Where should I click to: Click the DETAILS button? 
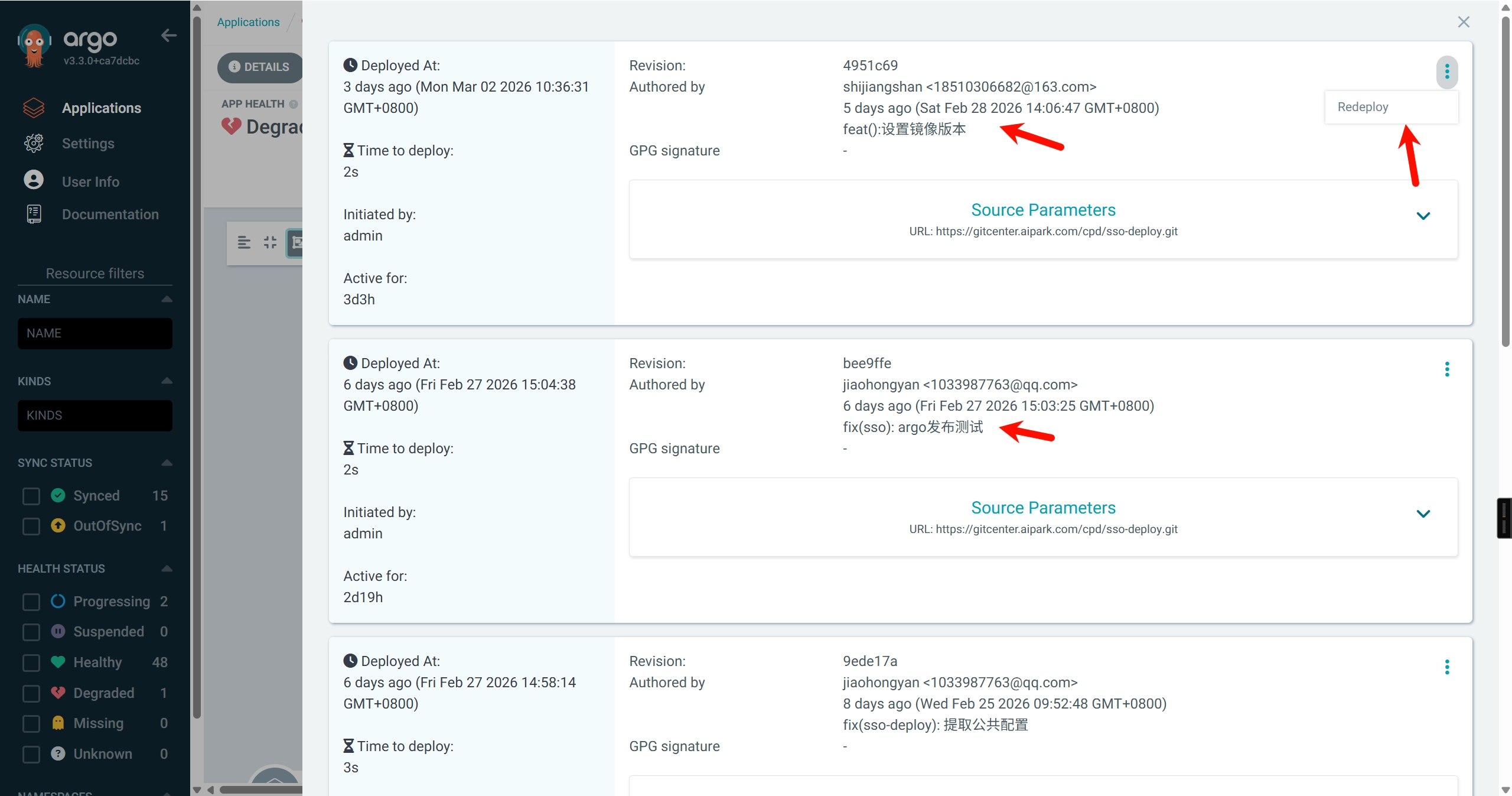tap(260, 67)
